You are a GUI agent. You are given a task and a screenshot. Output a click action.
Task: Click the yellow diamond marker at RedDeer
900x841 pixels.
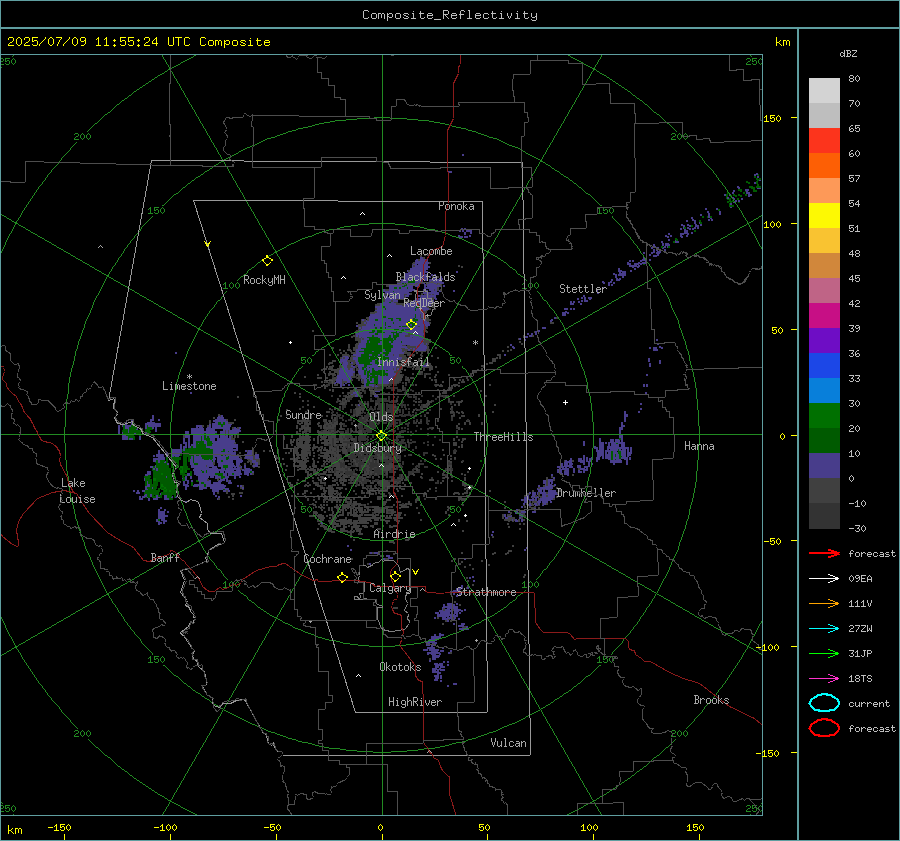tap(411, 325)
